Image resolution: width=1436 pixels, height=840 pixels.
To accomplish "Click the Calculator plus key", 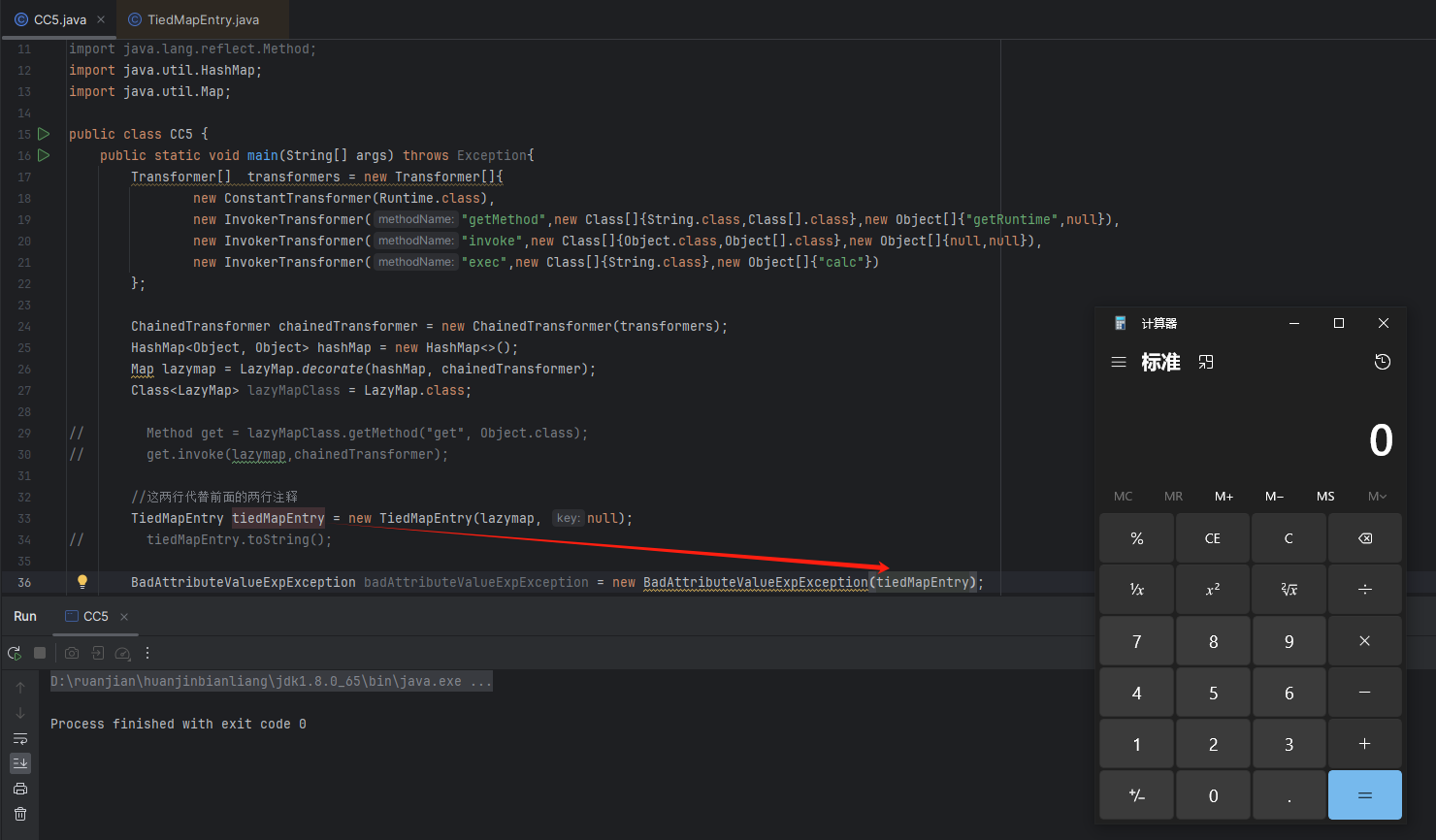I will 1365,744.
